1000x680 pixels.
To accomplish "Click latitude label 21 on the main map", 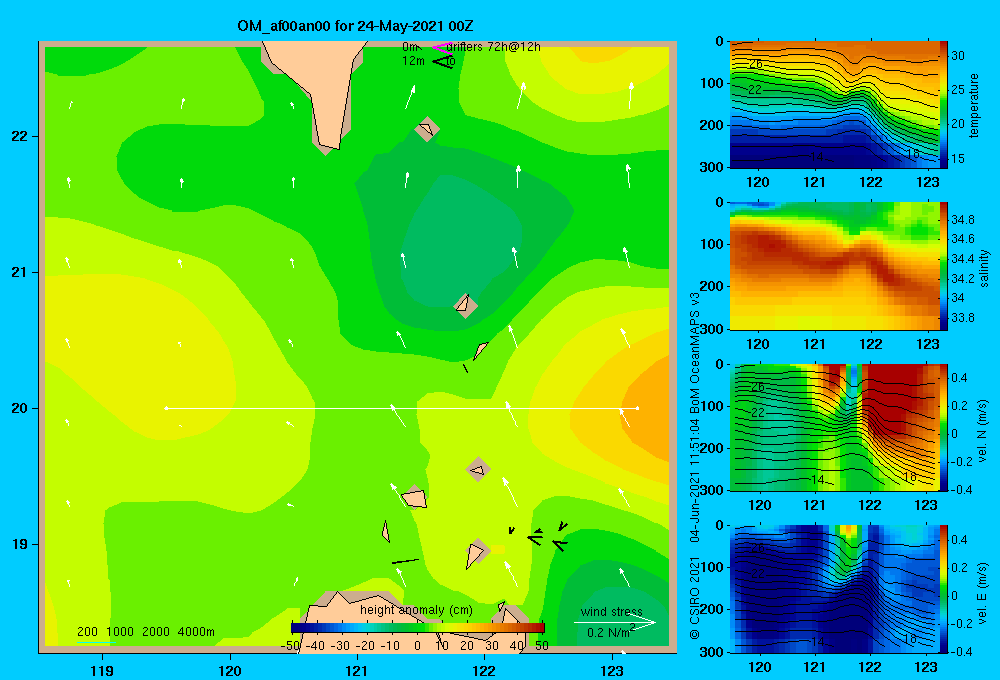I will [x=19, y=272].
